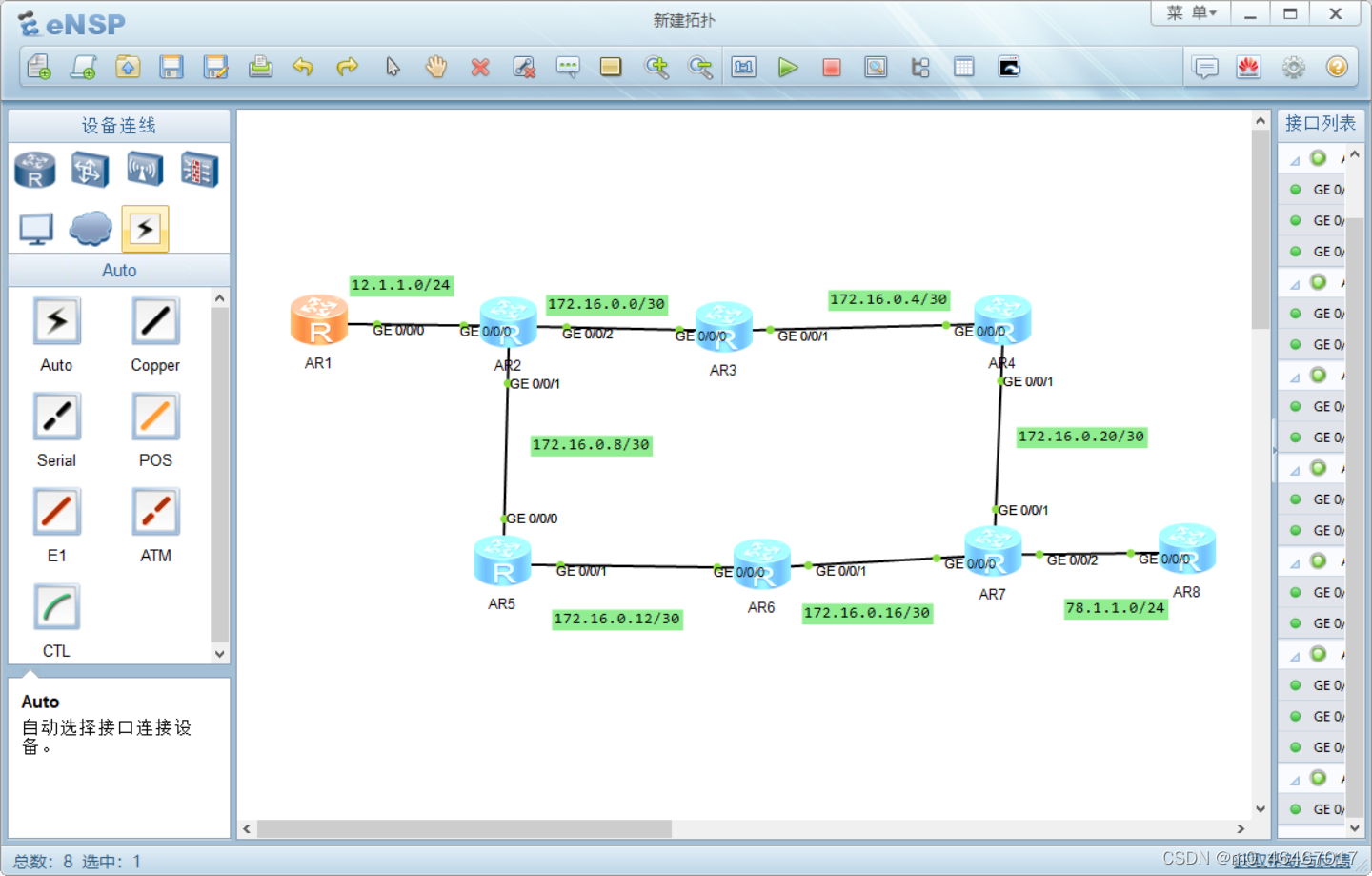Image resolution: width=1372 pixels, height=876 pixels.
Task: Select the cloud device category
Action: click(91, 229)
